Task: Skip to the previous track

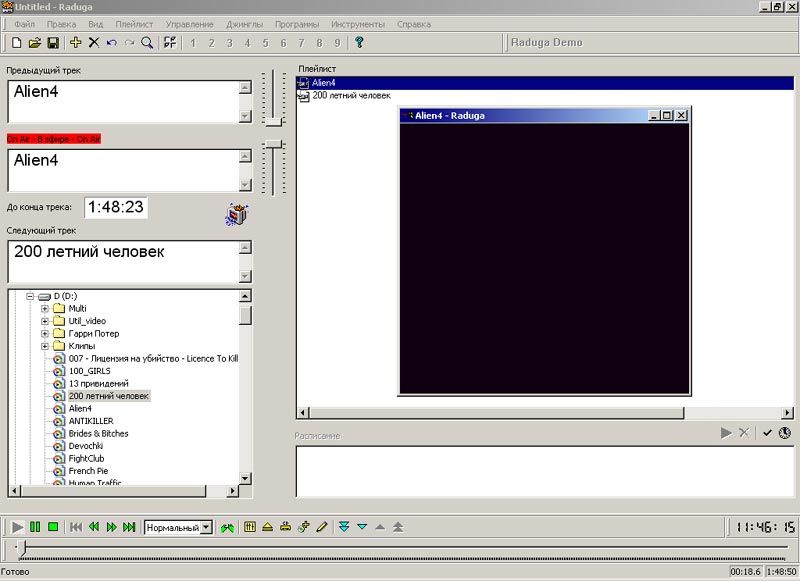Action: (x=76, y=527)
